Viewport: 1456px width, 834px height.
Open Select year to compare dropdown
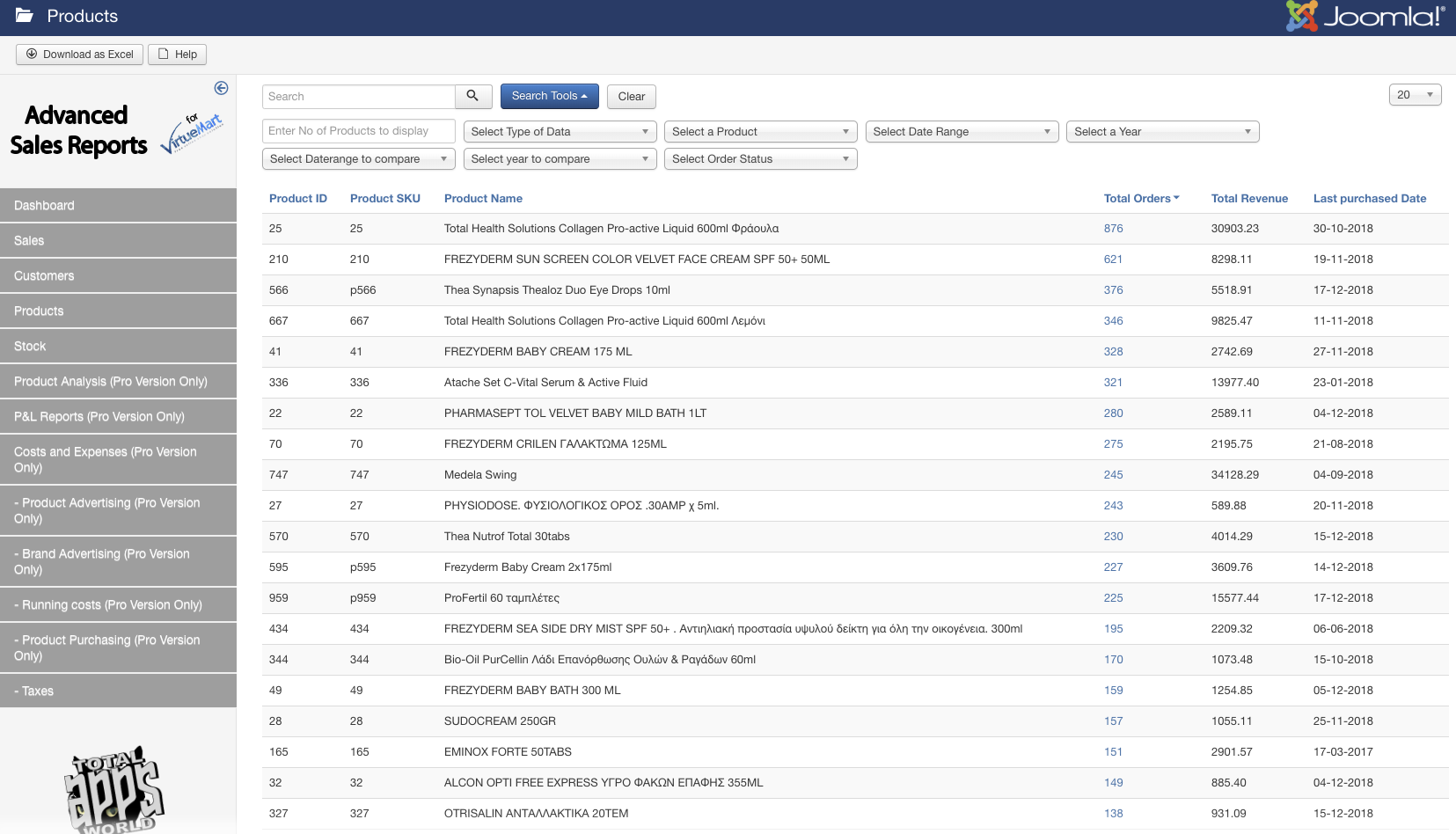coord(560,159)
